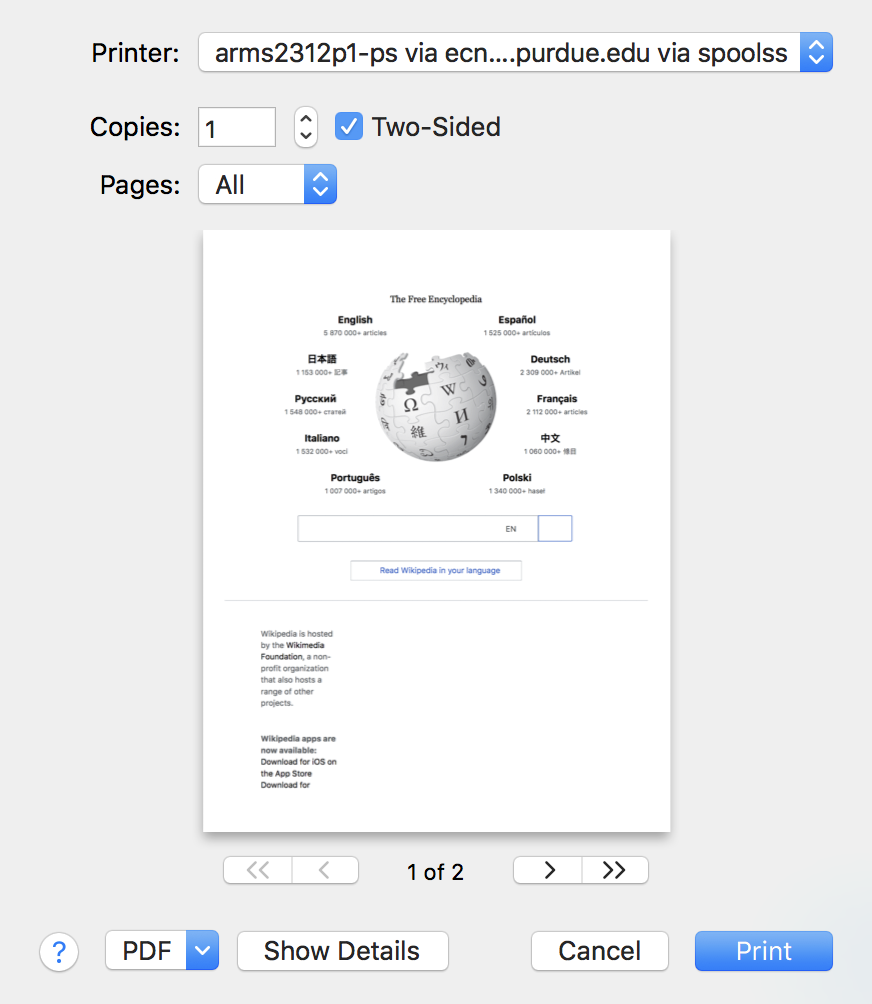Click the Wikipedia globe logo in preview
Viewport: 872px width, 1004px height.
pyautogui.click(x=435, y=405)
